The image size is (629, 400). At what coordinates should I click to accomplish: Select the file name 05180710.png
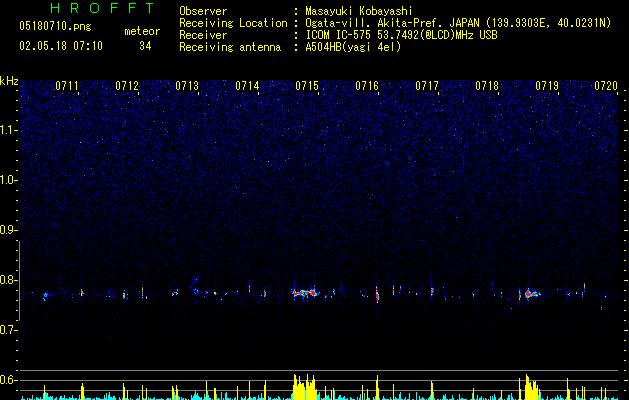pos(55,27)
